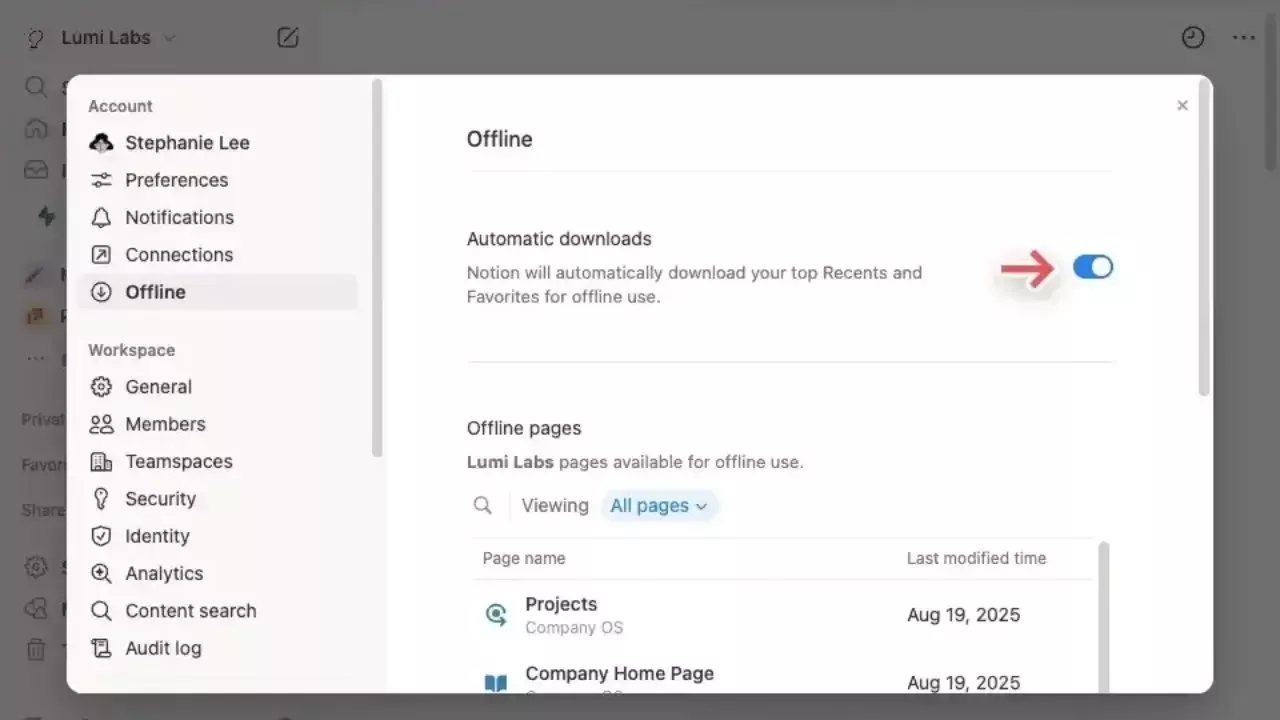
Task: Close the settings dialog
Action: [1182, 105]
